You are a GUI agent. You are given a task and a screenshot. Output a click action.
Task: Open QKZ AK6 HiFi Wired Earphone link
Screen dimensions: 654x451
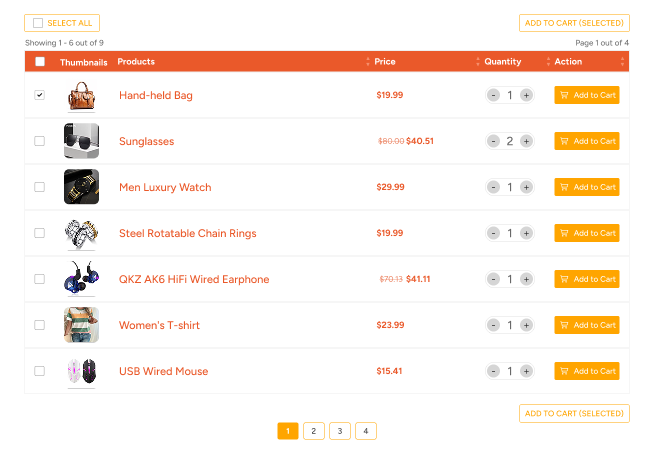(x=194, y=279)
